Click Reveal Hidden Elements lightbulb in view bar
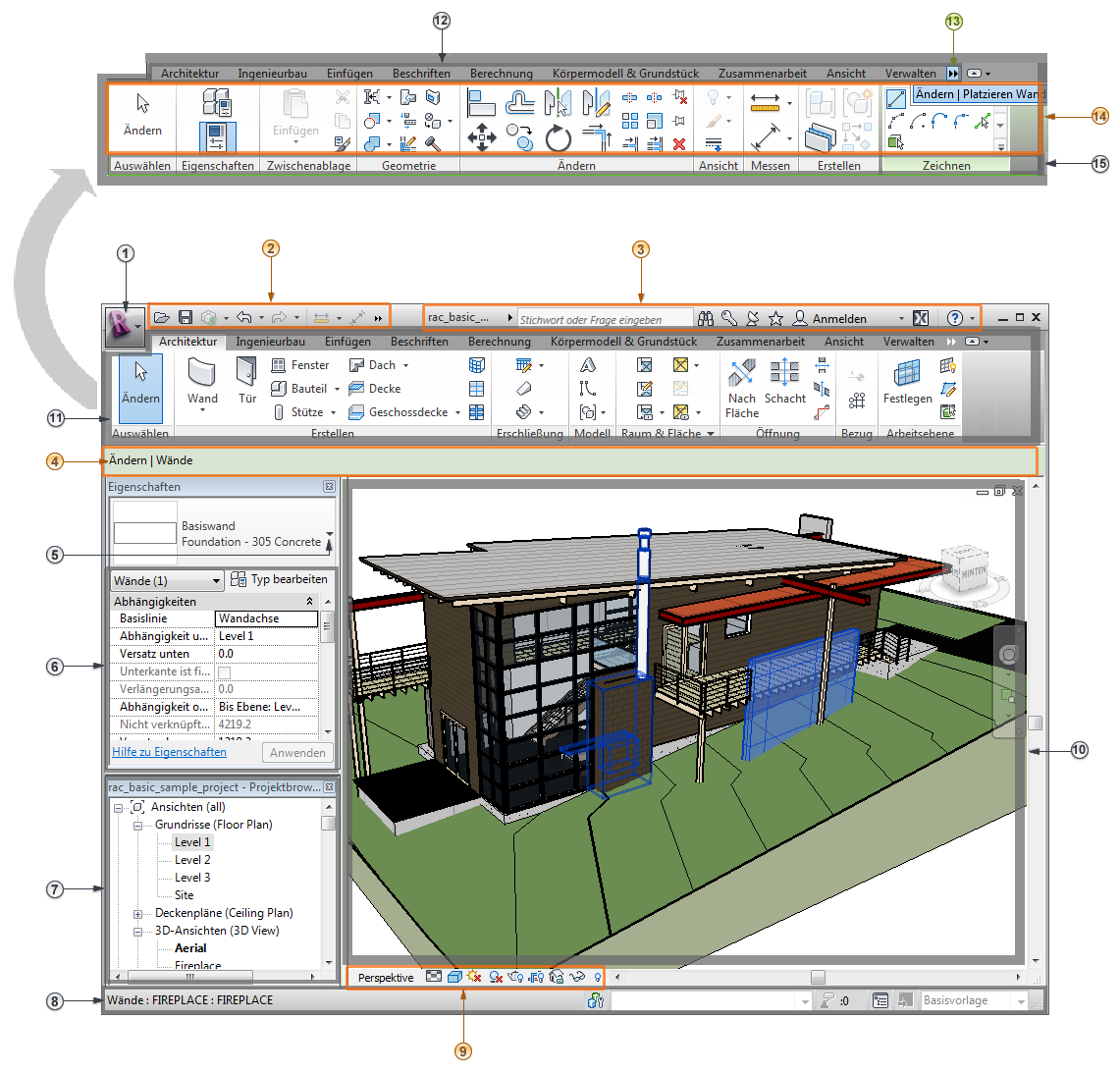 (598, 977)
